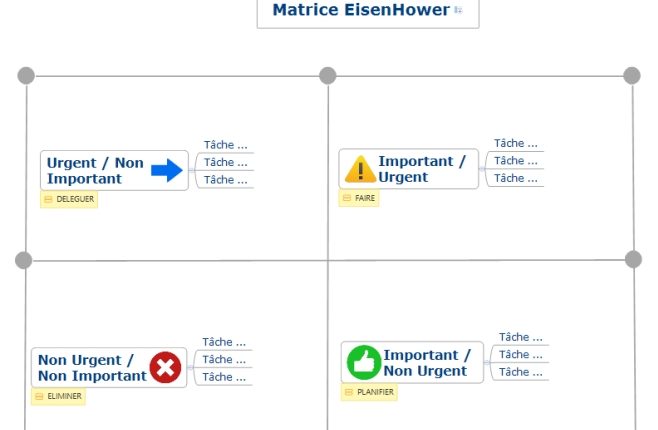Select the Matrice EisenHower title topic
Image resolution: width=658 pixels, height=430 pixels.
point(361,10)
